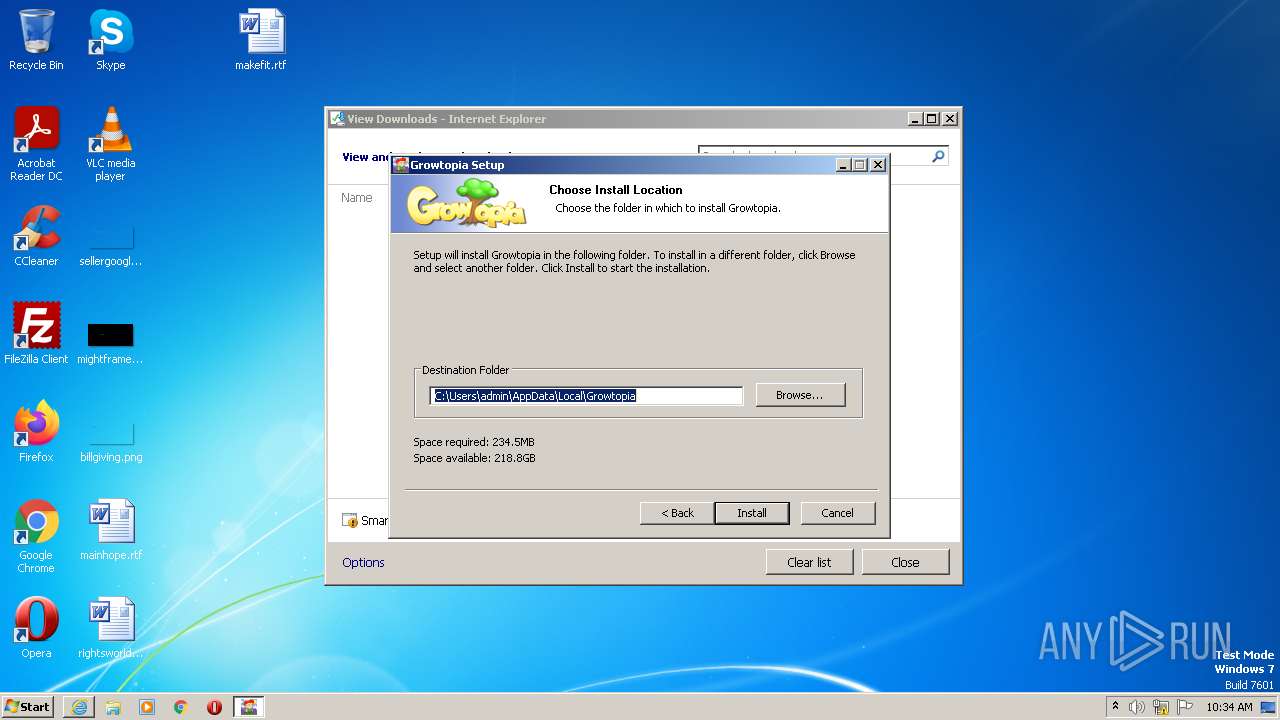
Task: Open the makefit.rtf document icon
Action: (261, 40)
